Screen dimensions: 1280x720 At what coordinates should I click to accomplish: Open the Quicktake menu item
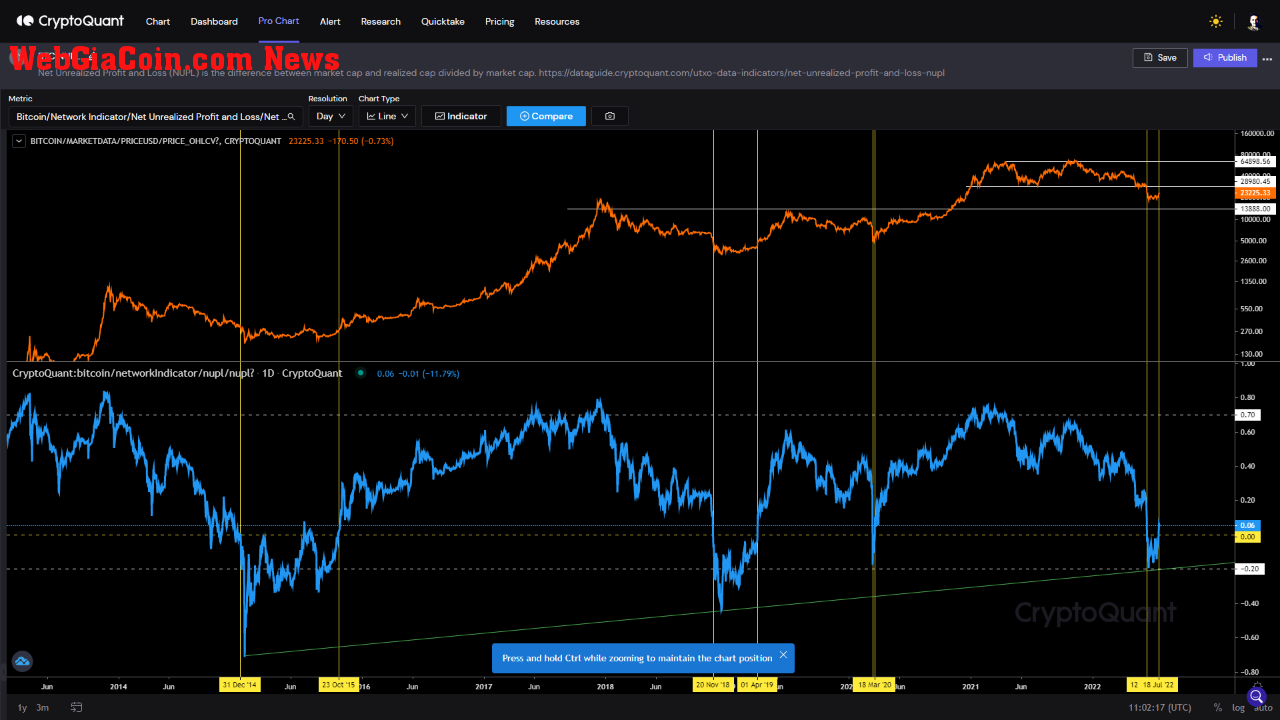click(x=443, y=21)
